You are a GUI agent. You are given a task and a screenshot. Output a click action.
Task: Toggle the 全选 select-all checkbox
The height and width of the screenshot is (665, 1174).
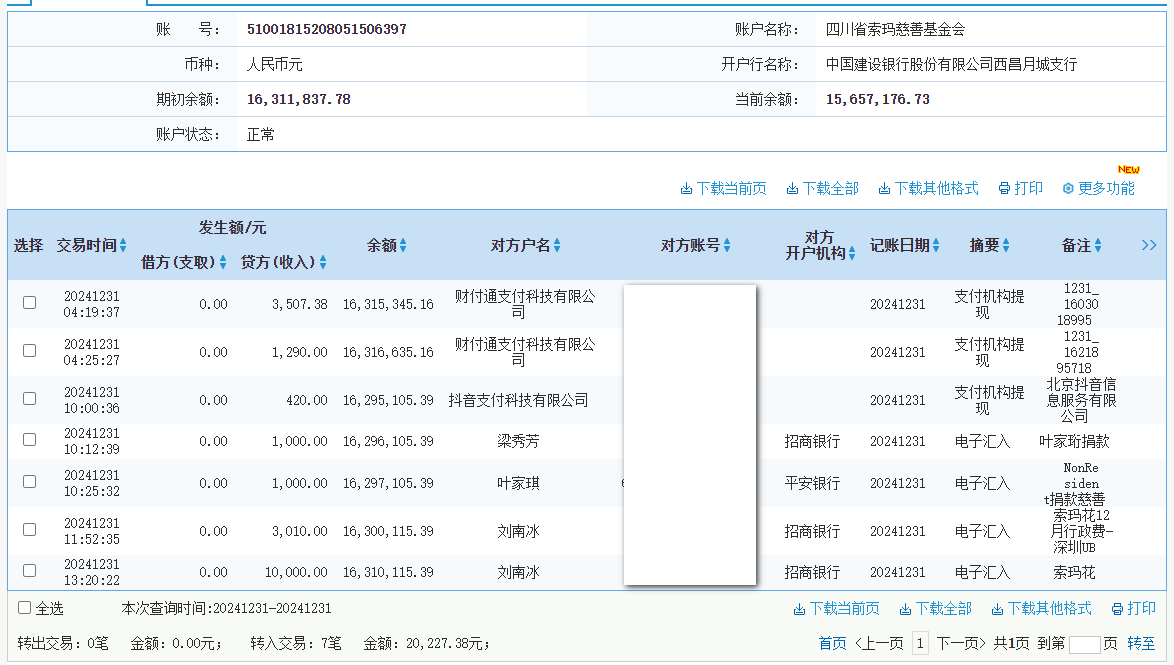[25, 607]
